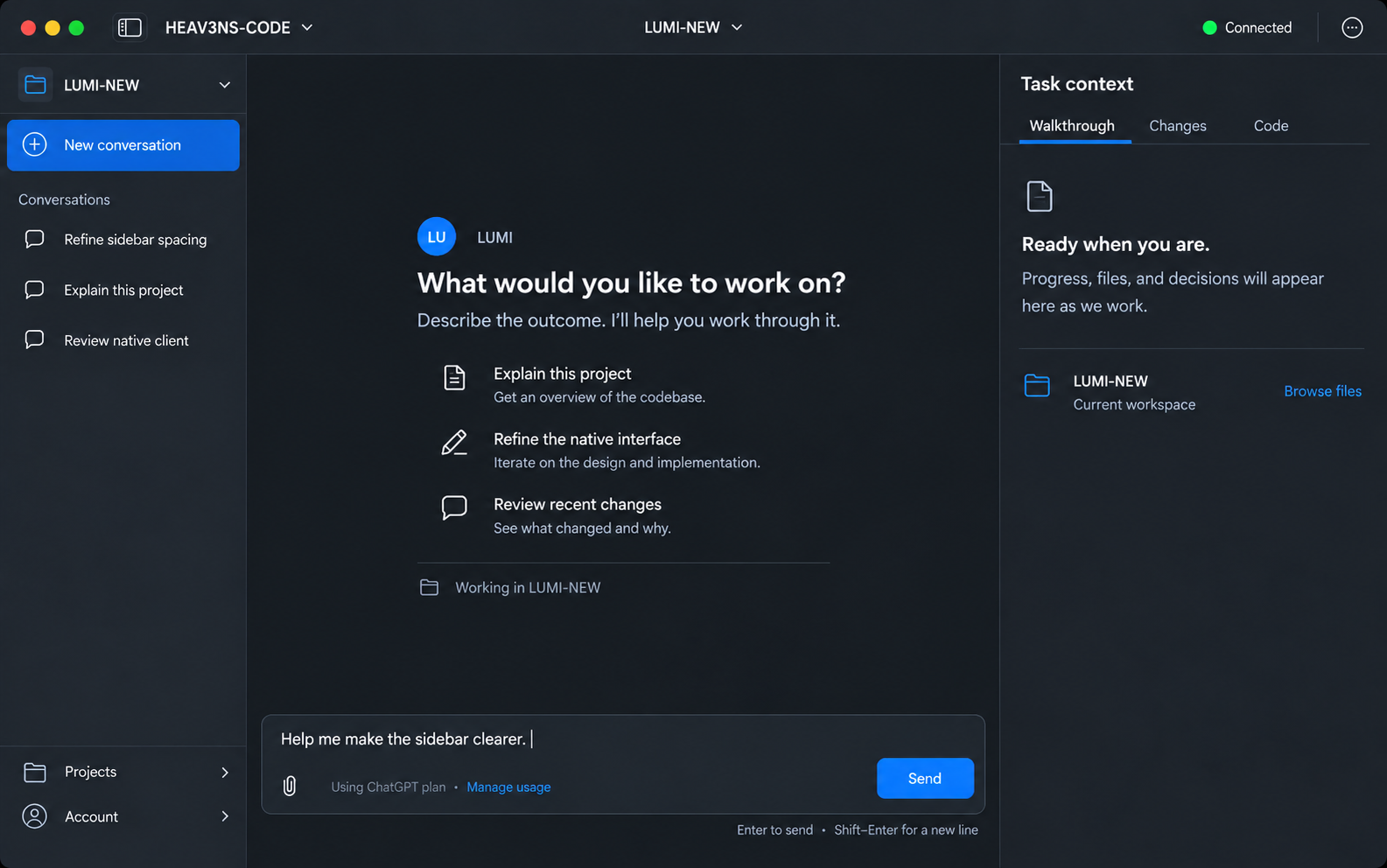
Task: Click the Conversations section heading
Action: click(x=65, y=199)
